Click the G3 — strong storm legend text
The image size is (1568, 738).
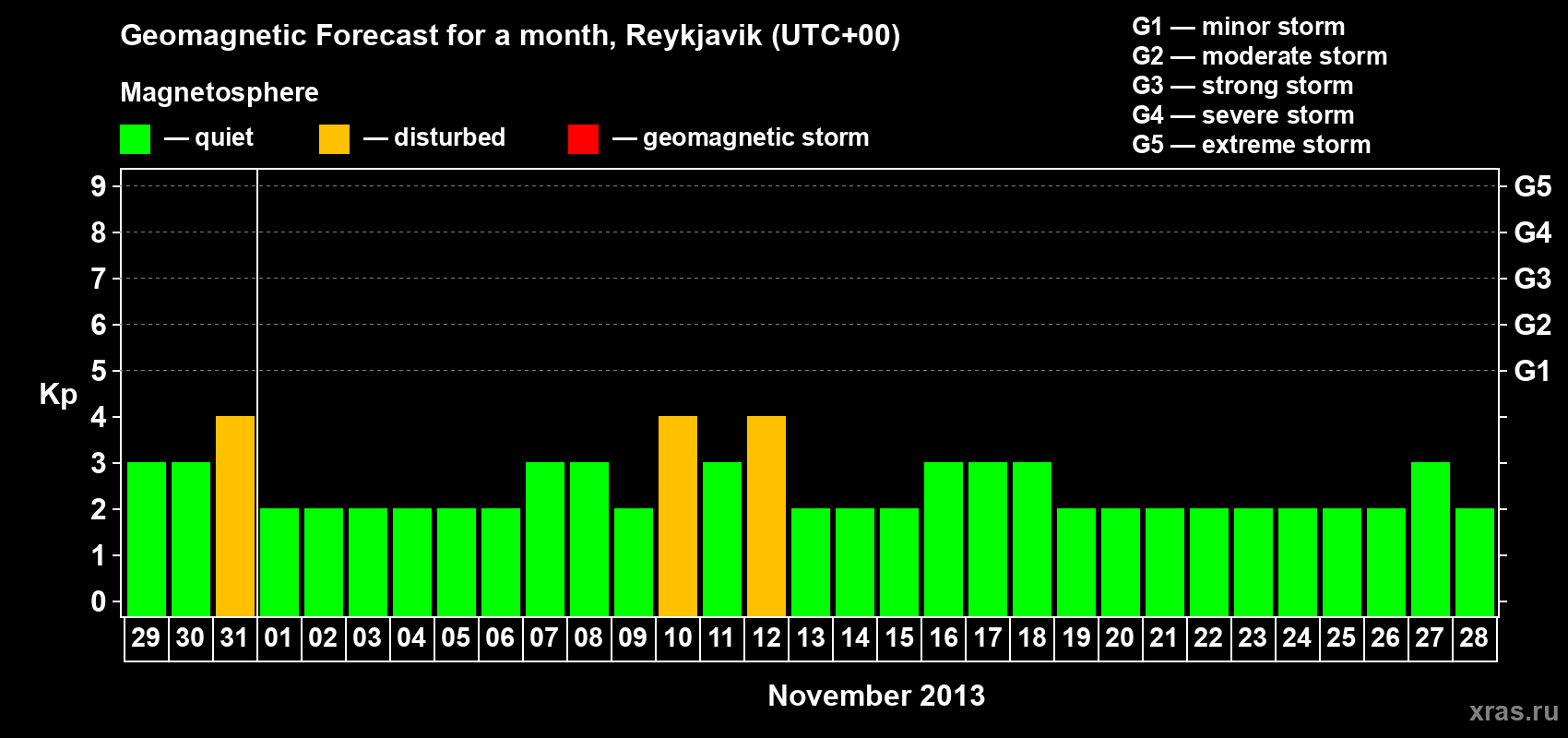(1242, 86)
